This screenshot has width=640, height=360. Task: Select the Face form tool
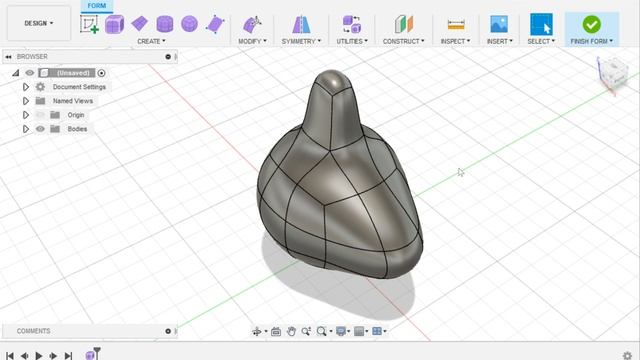tap(215, 24)
